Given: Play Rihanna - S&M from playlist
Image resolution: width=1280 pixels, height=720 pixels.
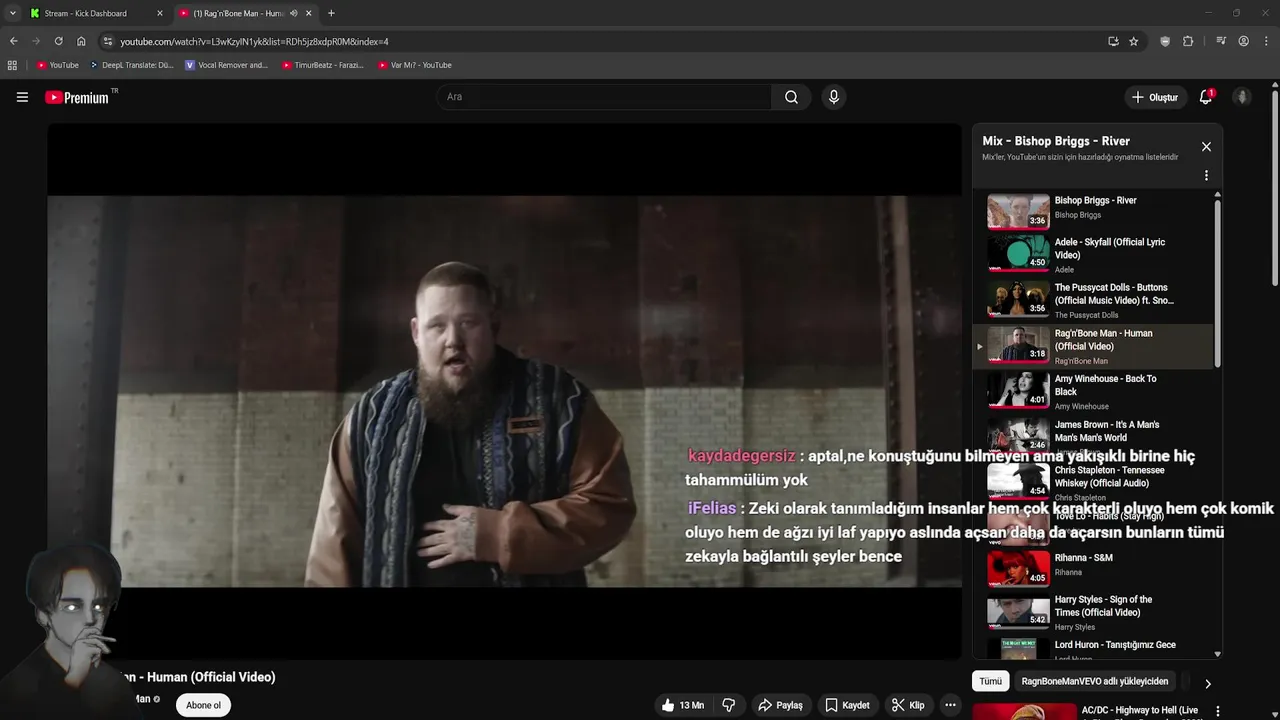Looking at the screenshot, I should tap(1093, 567).
